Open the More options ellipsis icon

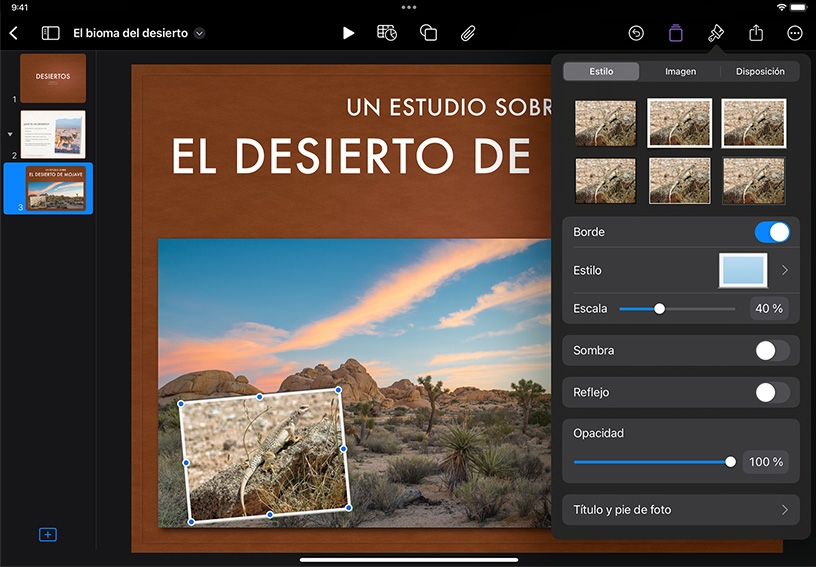[x=795, y=33]
